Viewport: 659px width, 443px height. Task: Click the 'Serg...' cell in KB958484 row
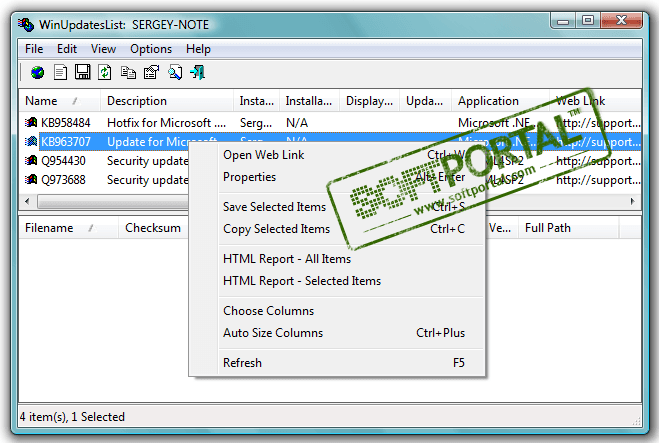(256, 123)
